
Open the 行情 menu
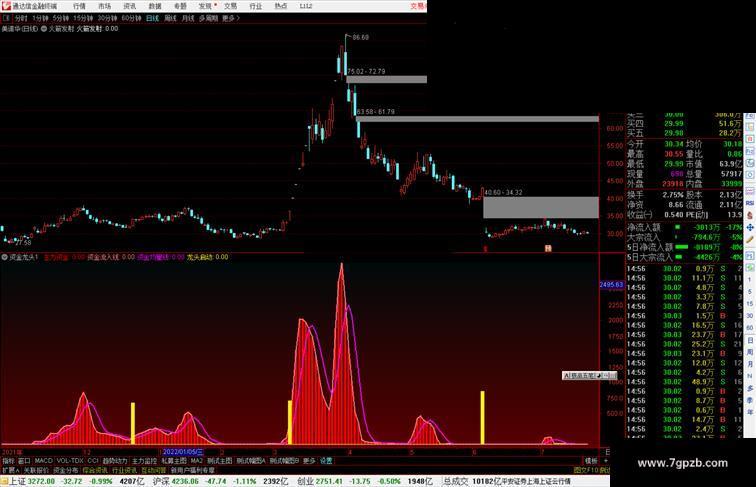pyautogui.click(x=79, y=6)
